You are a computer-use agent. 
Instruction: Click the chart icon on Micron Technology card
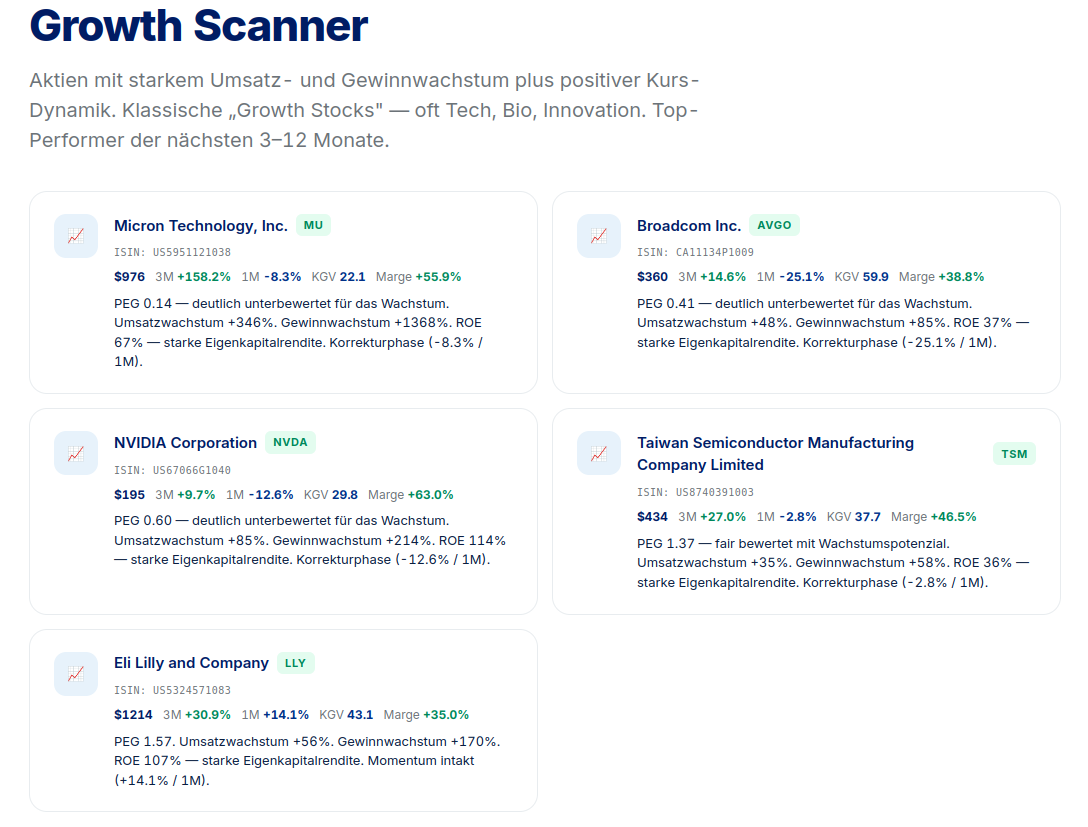76,237
